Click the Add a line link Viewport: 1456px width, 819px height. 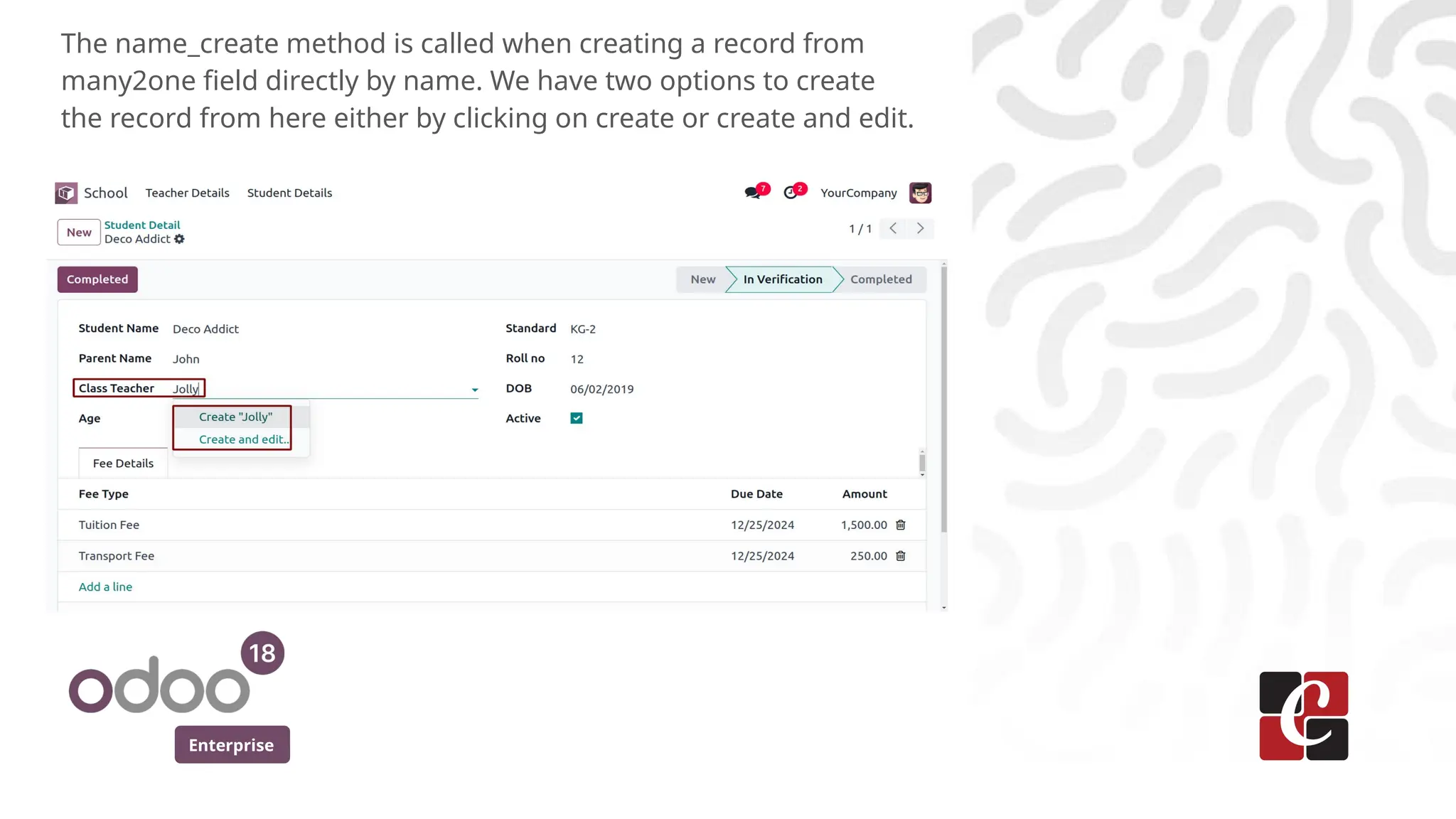click(105, 587)
